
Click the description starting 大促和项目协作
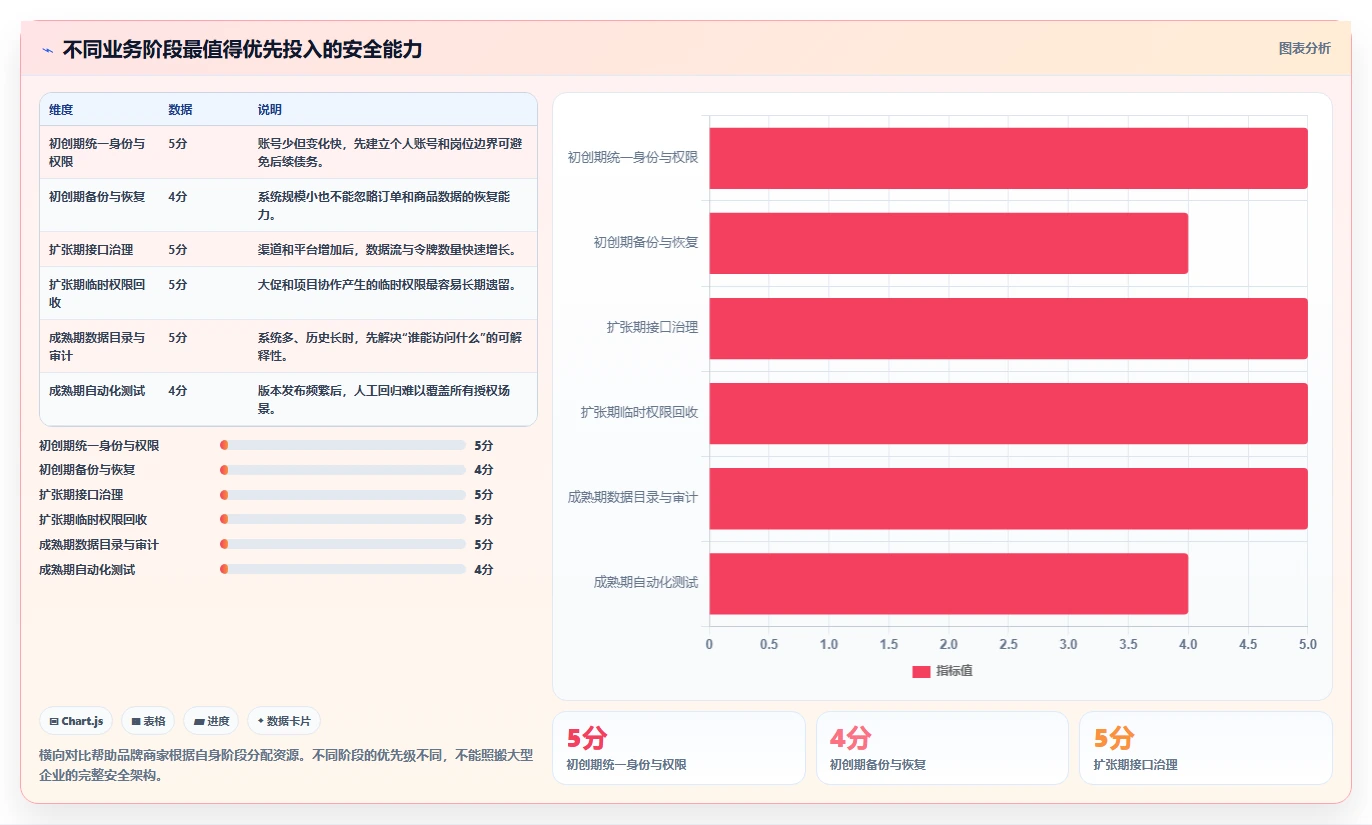click(387, 285)
